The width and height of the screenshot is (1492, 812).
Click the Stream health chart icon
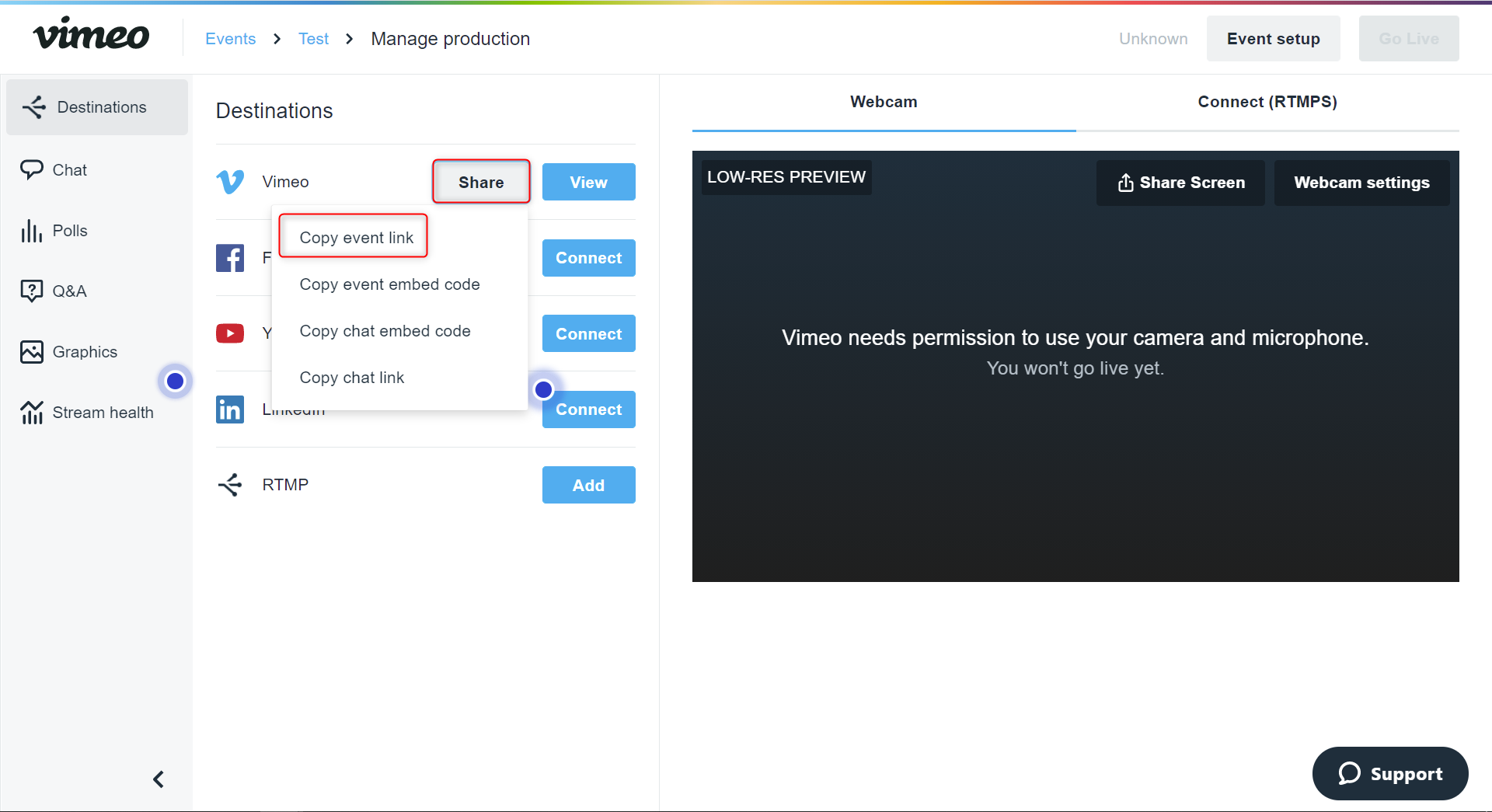click(32, 412)
